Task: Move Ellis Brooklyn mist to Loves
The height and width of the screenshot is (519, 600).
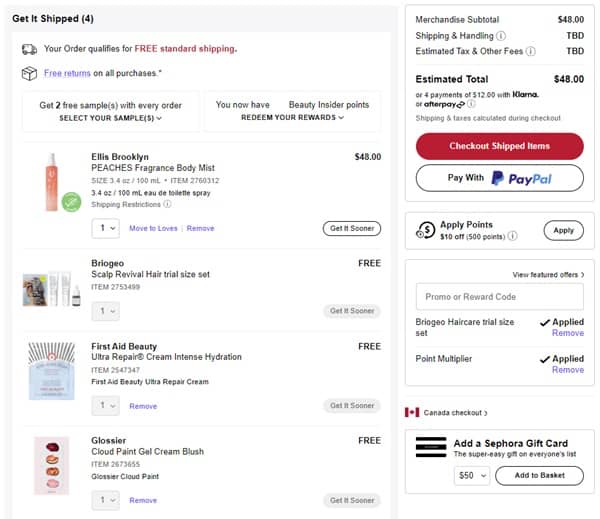Action: pos(153,228)
